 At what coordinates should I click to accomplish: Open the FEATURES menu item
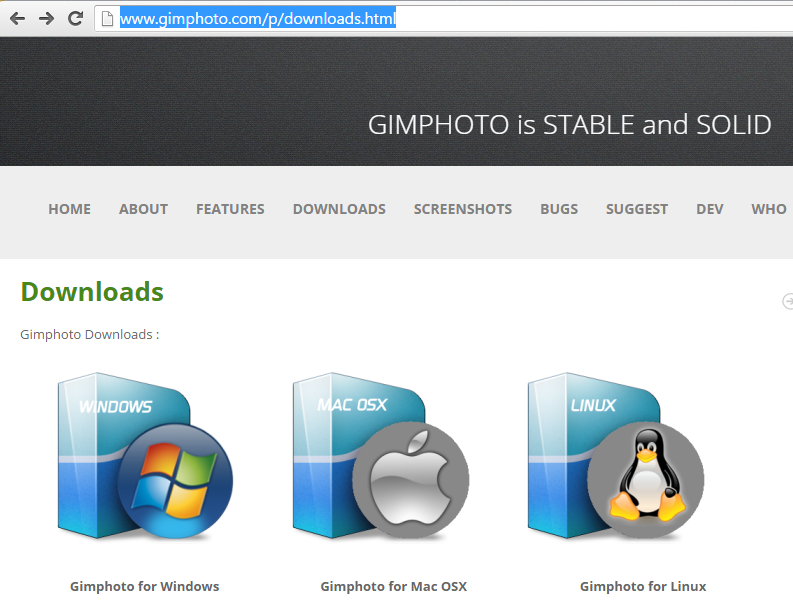coord(230,209)
